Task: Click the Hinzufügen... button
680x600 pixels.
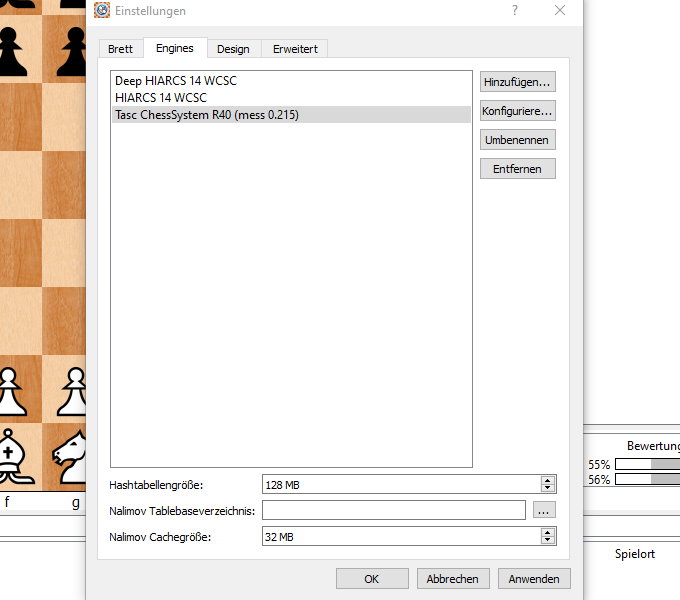Action: 517,82
